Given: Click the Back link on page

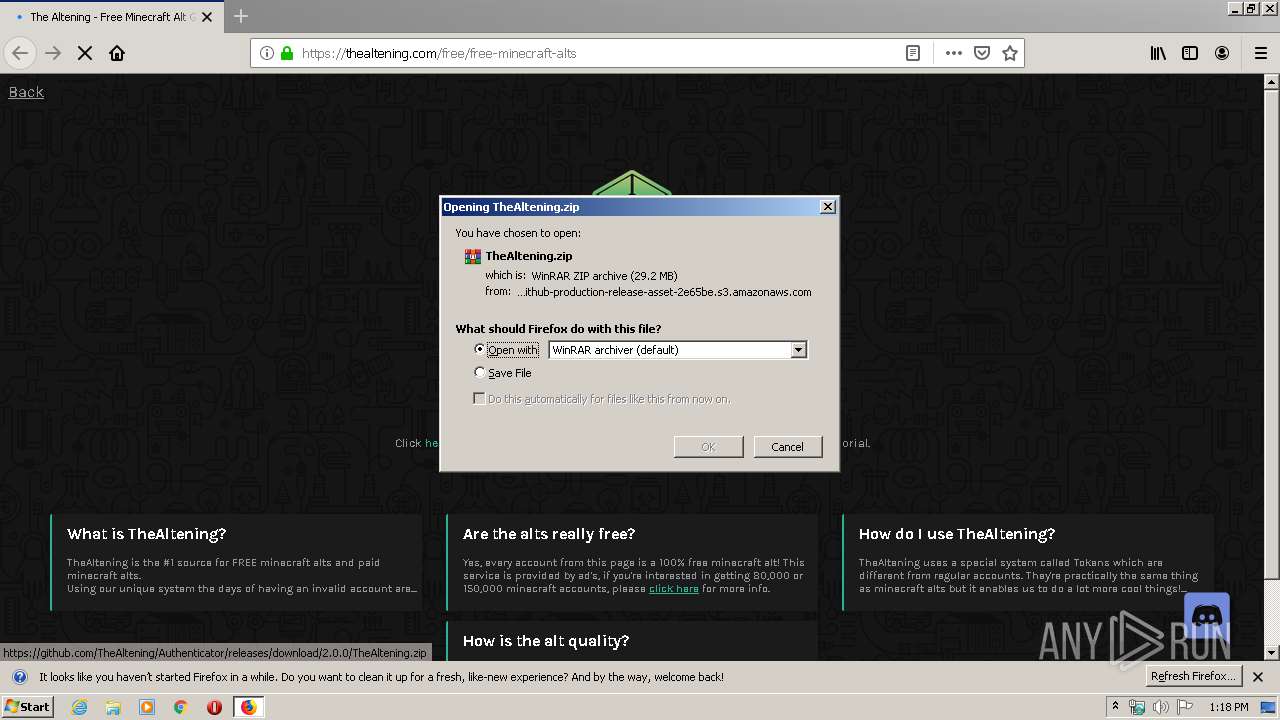Looking at the screenshot, I should tap(26, 92).
